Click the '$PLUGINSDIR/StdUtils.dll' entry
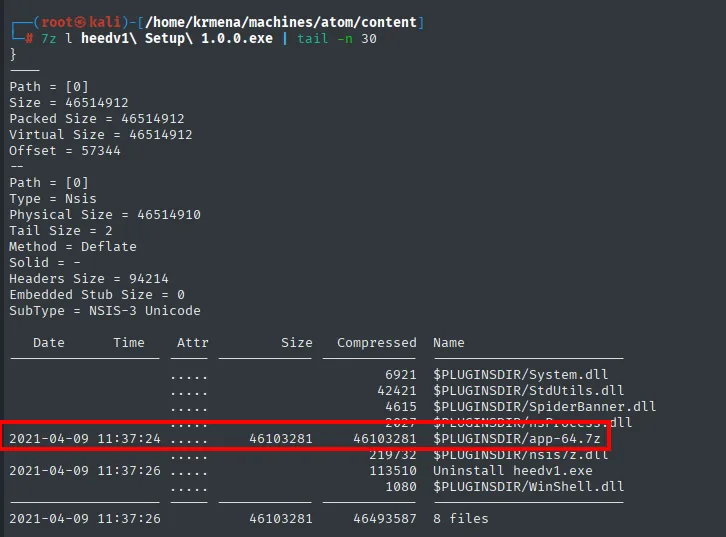726x537 pixels. (528, 391)
